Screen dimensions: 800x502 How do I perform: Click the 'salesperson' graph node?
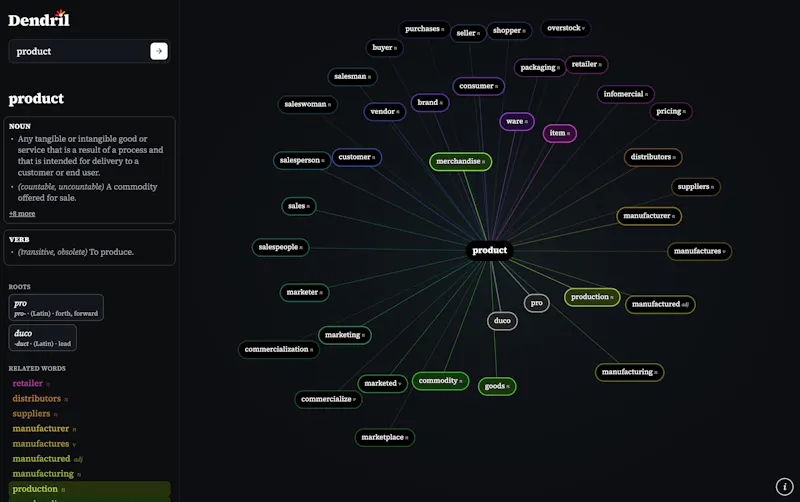[302, 161]
